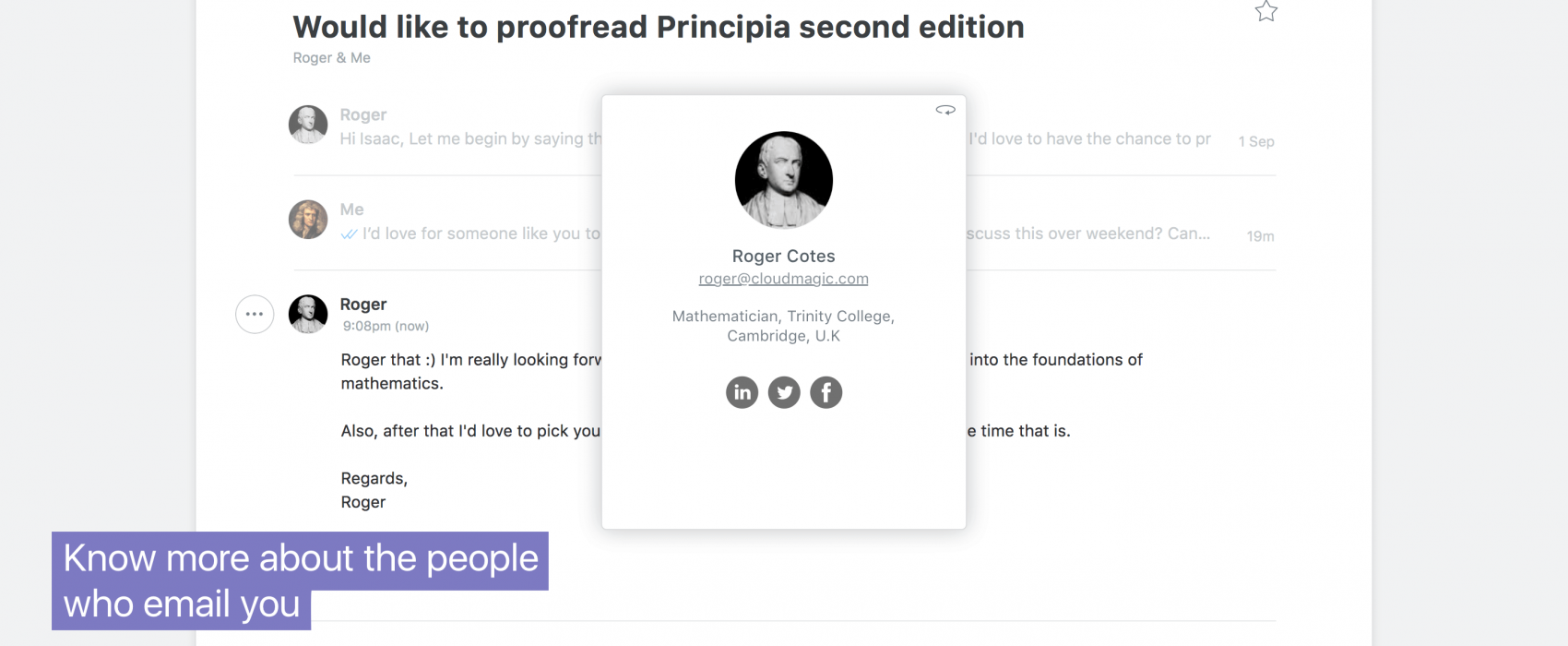The image size is (1568, 646).
Task: Open the three-dots message options button
Action: tap(255, 314)
